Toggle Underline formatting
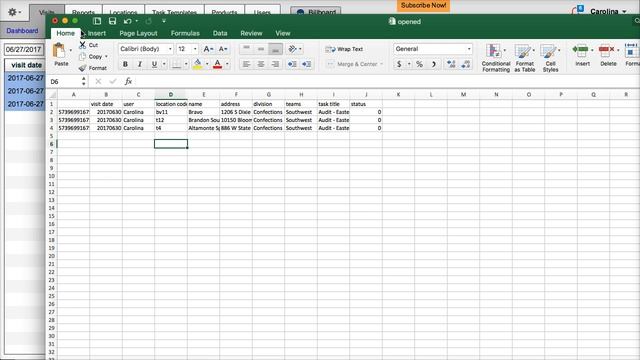640x360 pixels. tap(154, 64)
